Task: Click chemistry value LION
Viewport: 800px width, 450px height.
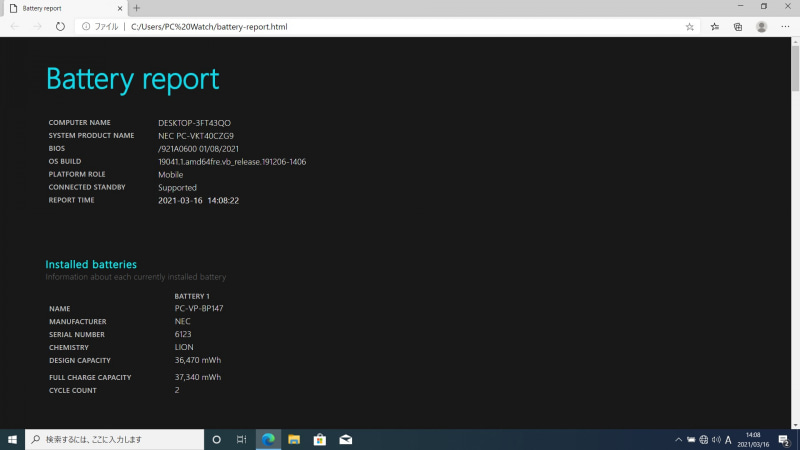Action: [184, 347]
